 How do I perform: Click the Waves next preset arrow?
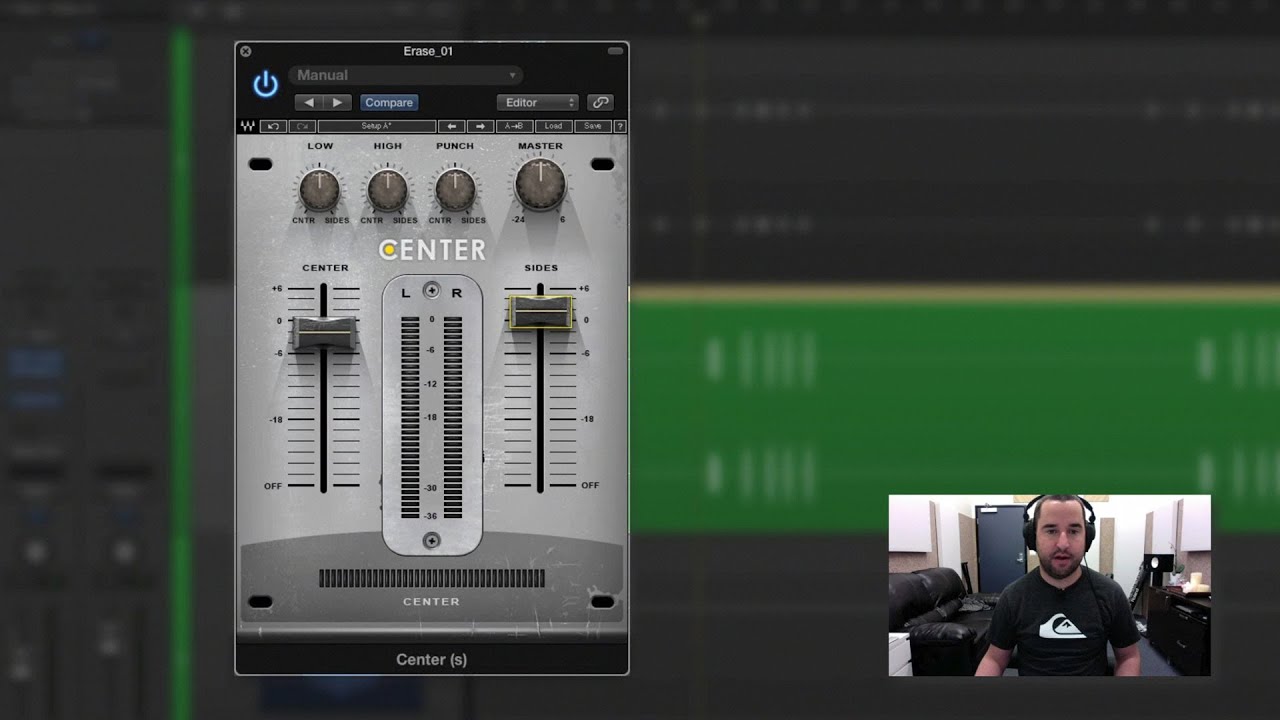click(481, 126)
